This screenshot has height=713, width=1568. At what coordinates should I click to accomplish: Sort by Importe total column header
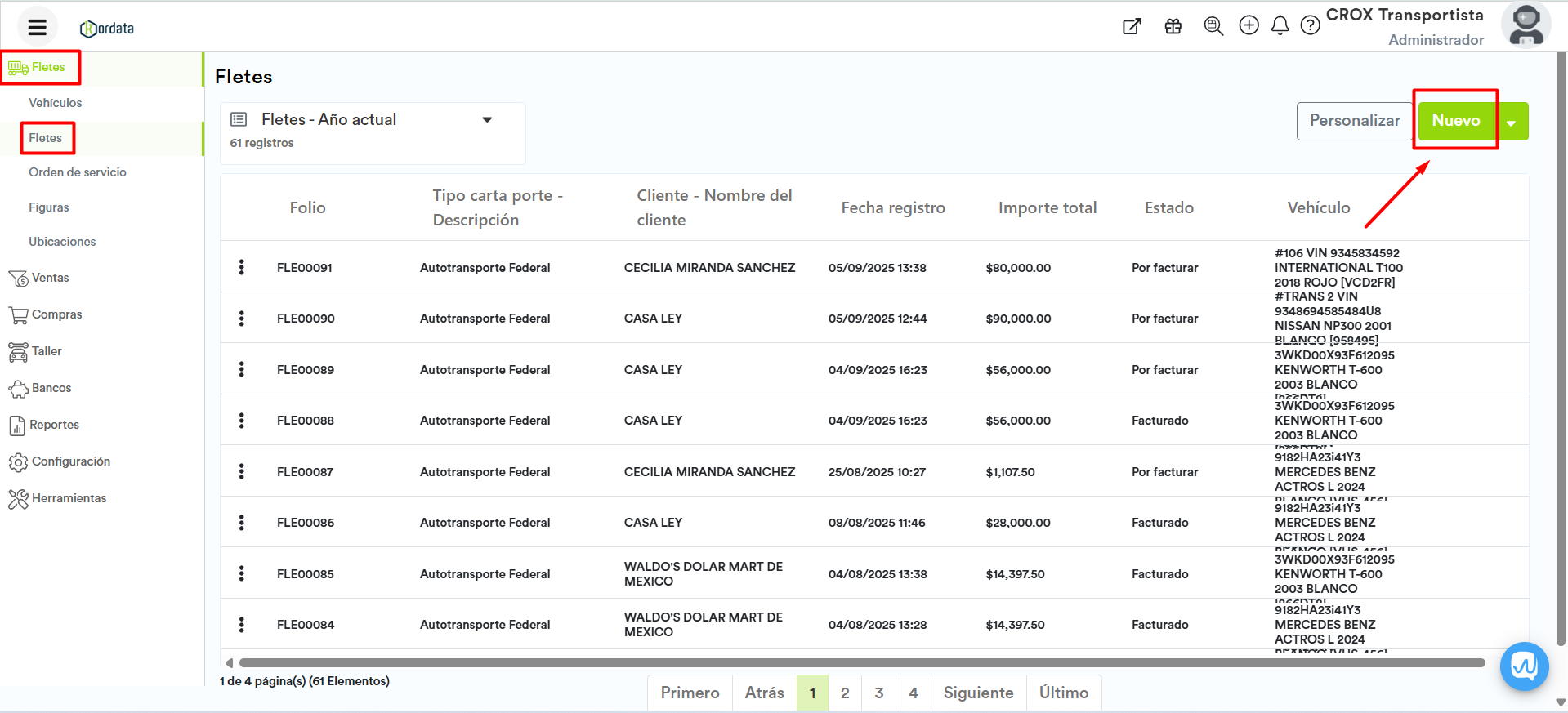click(1047, 207)
